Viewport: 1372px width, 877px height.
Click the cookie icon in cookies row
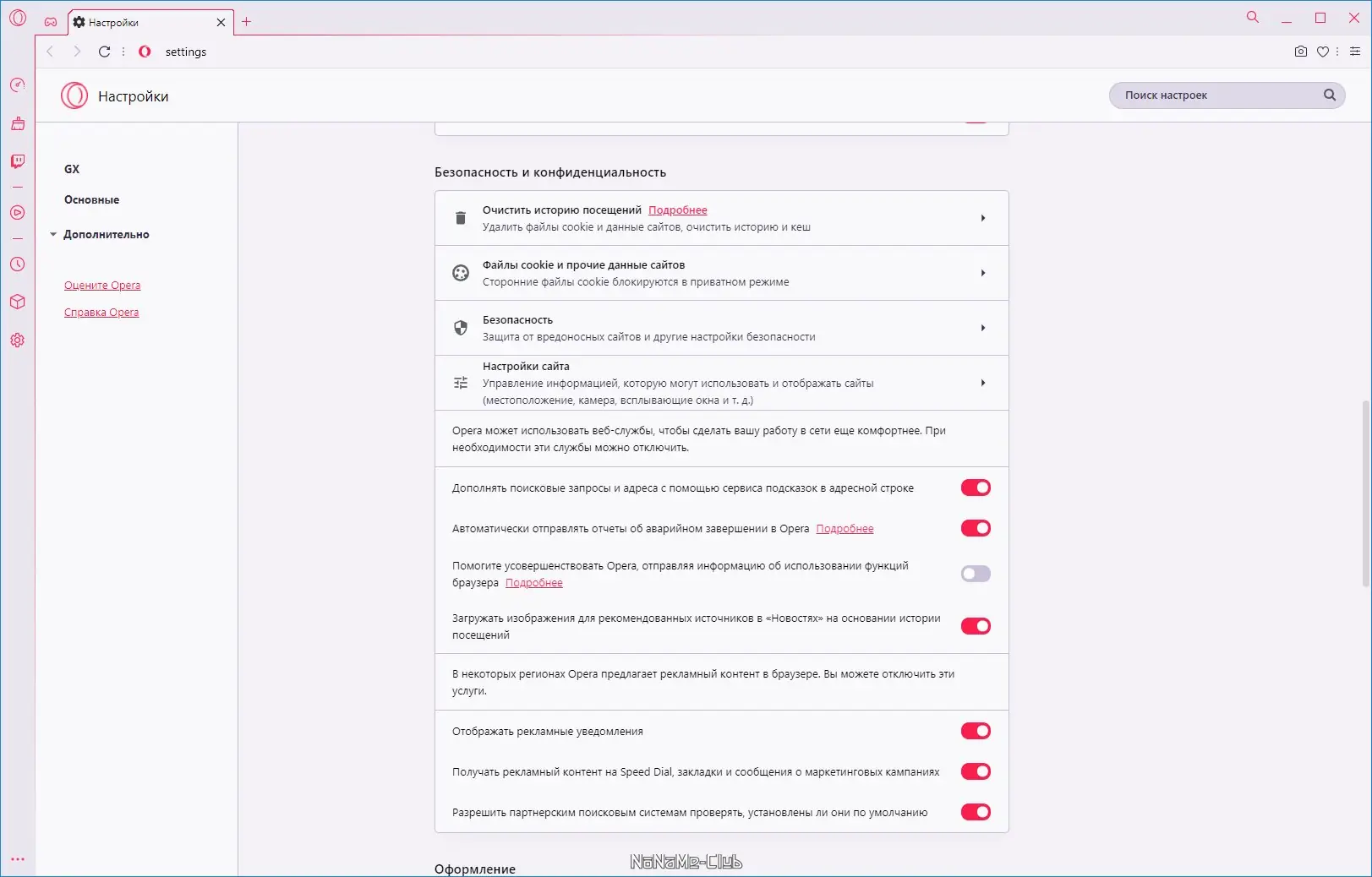[x=461, y=273]
